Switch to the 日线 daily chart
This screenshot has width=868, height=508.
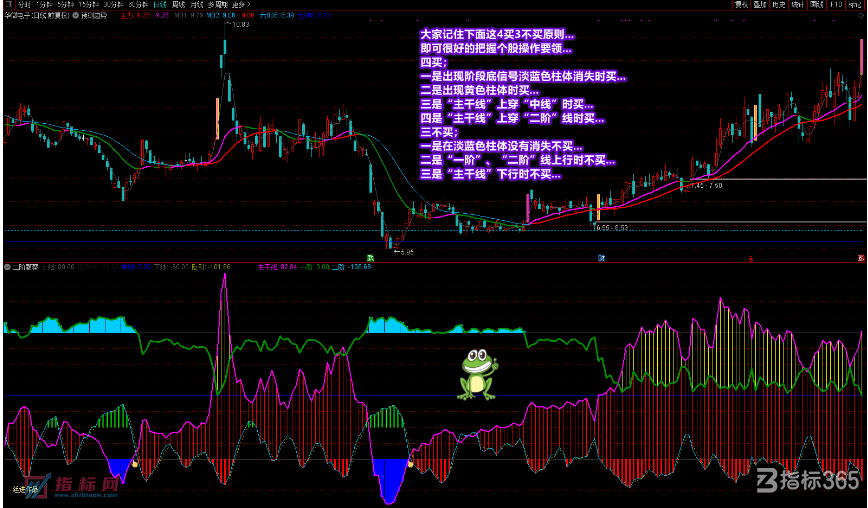tap(160, 4)
